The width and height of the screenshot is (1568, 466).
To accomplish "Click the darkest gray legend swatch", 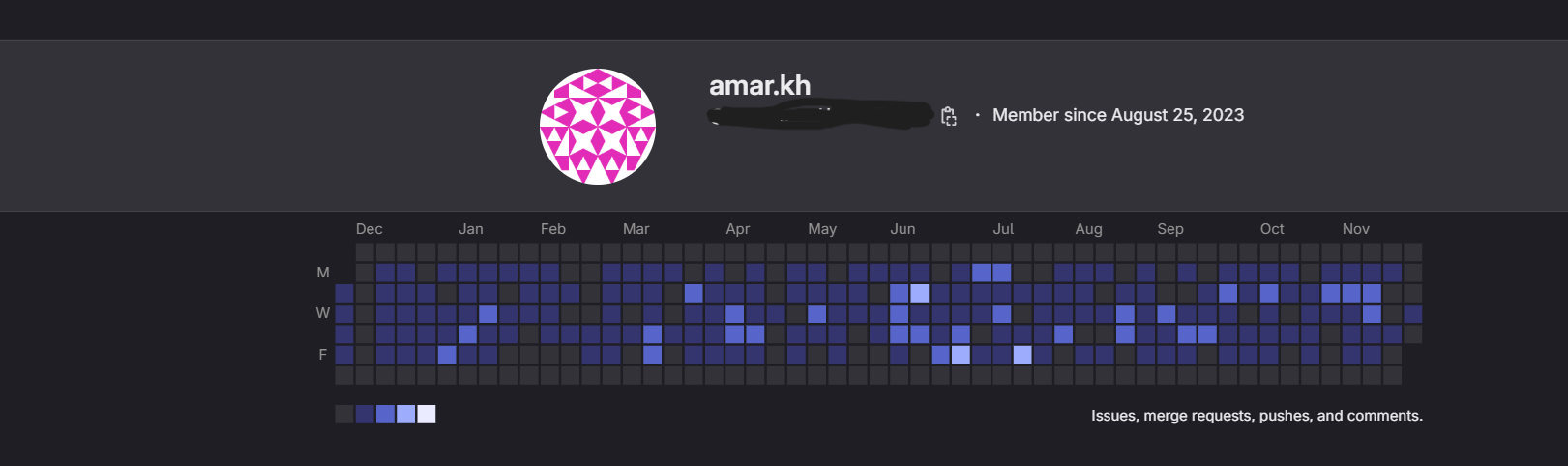I will (x=344, y=415).
